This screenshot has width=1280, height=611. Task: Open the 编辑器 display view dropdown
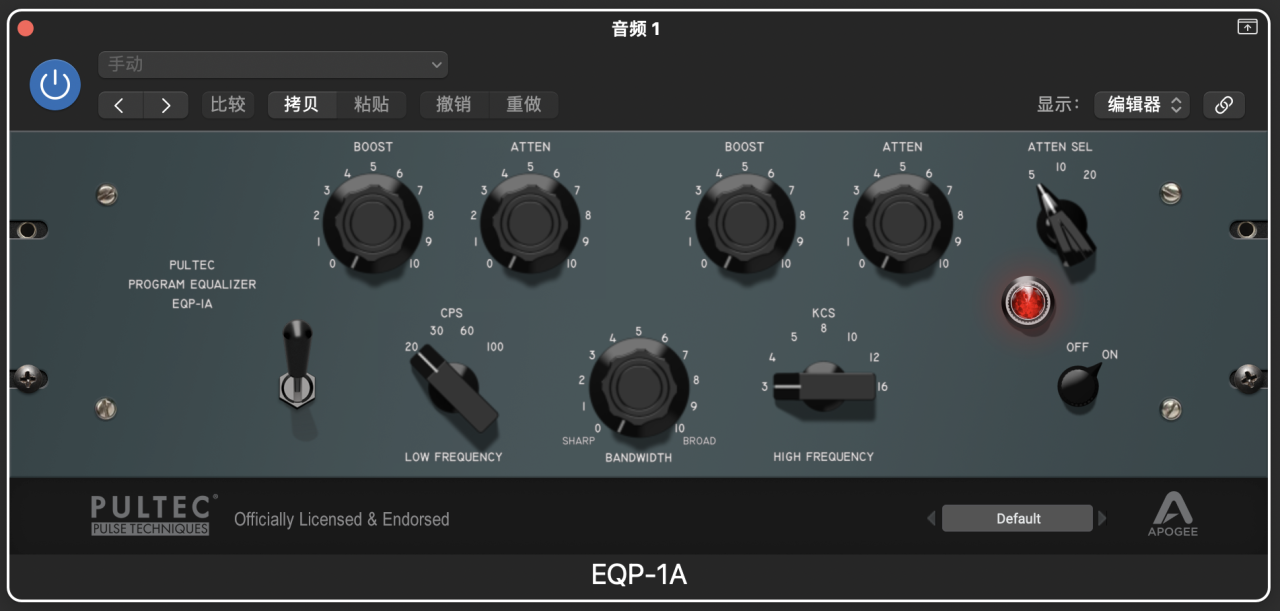click(x=1141, y=105)
